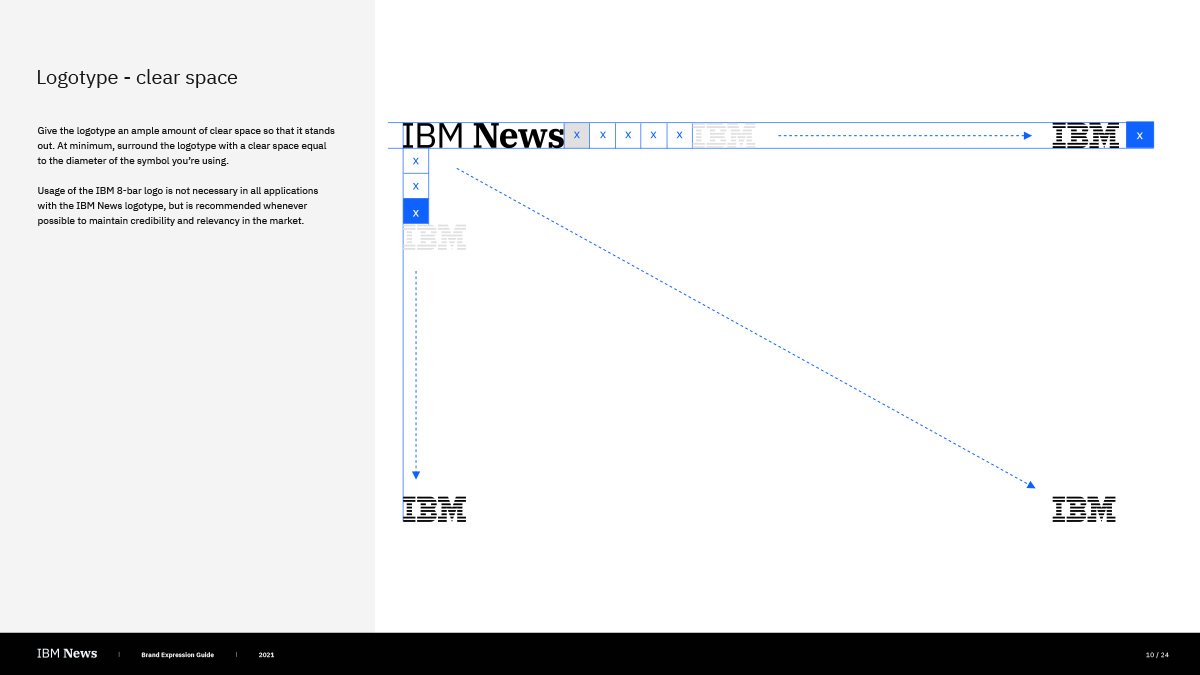Select the blue x box in the vertical column
This screenshot has width=1200, height=675.
pos(415,211)
